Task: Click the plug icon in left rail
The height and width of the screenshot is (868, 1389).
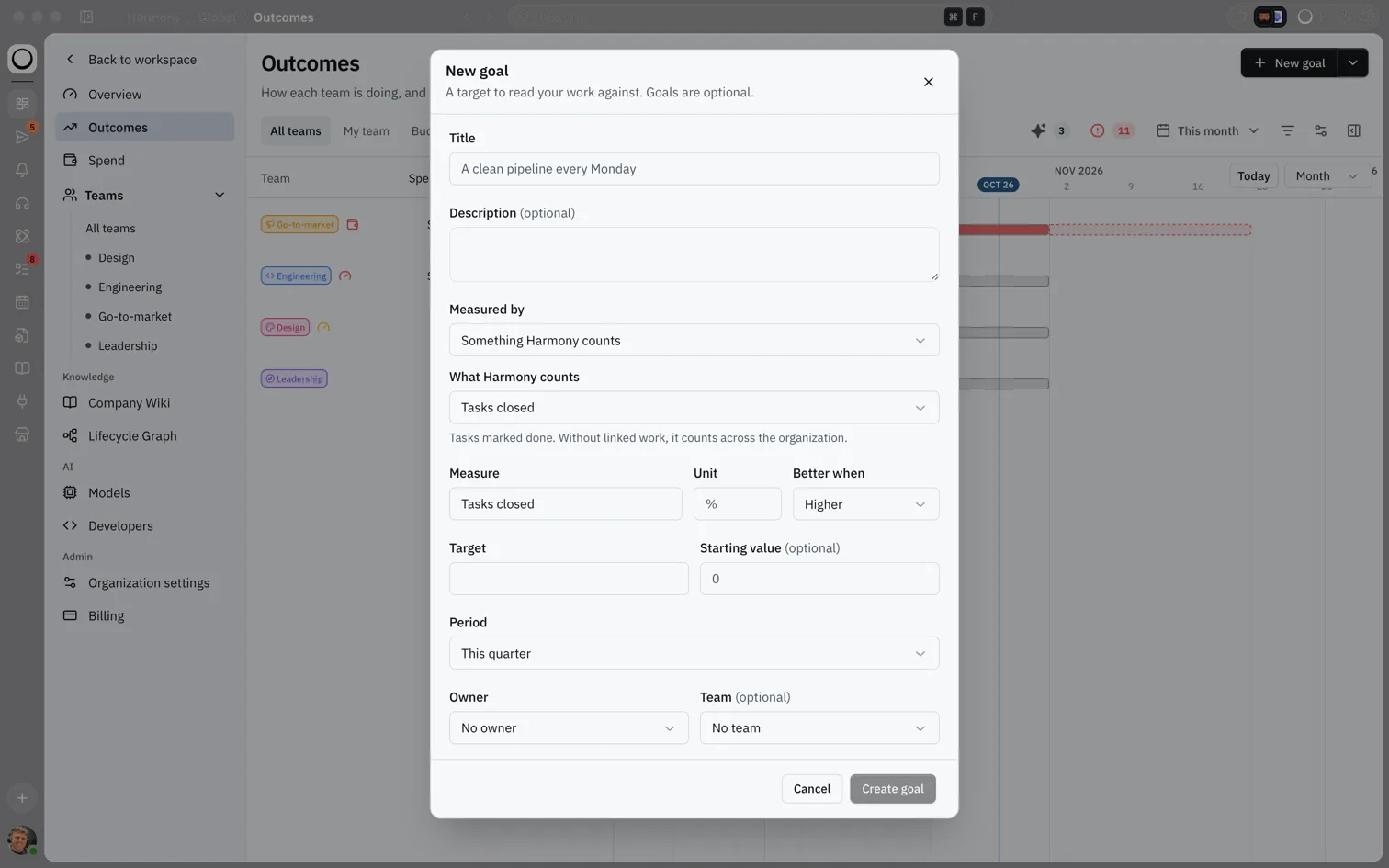Action: tap(22, 401)
